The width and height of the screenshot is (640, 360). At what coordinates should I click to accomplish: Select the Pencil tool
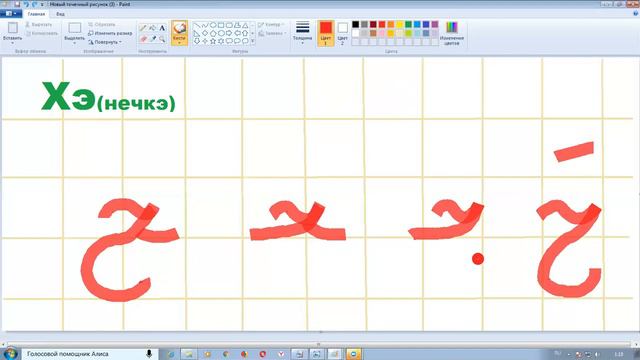point(143,28)
